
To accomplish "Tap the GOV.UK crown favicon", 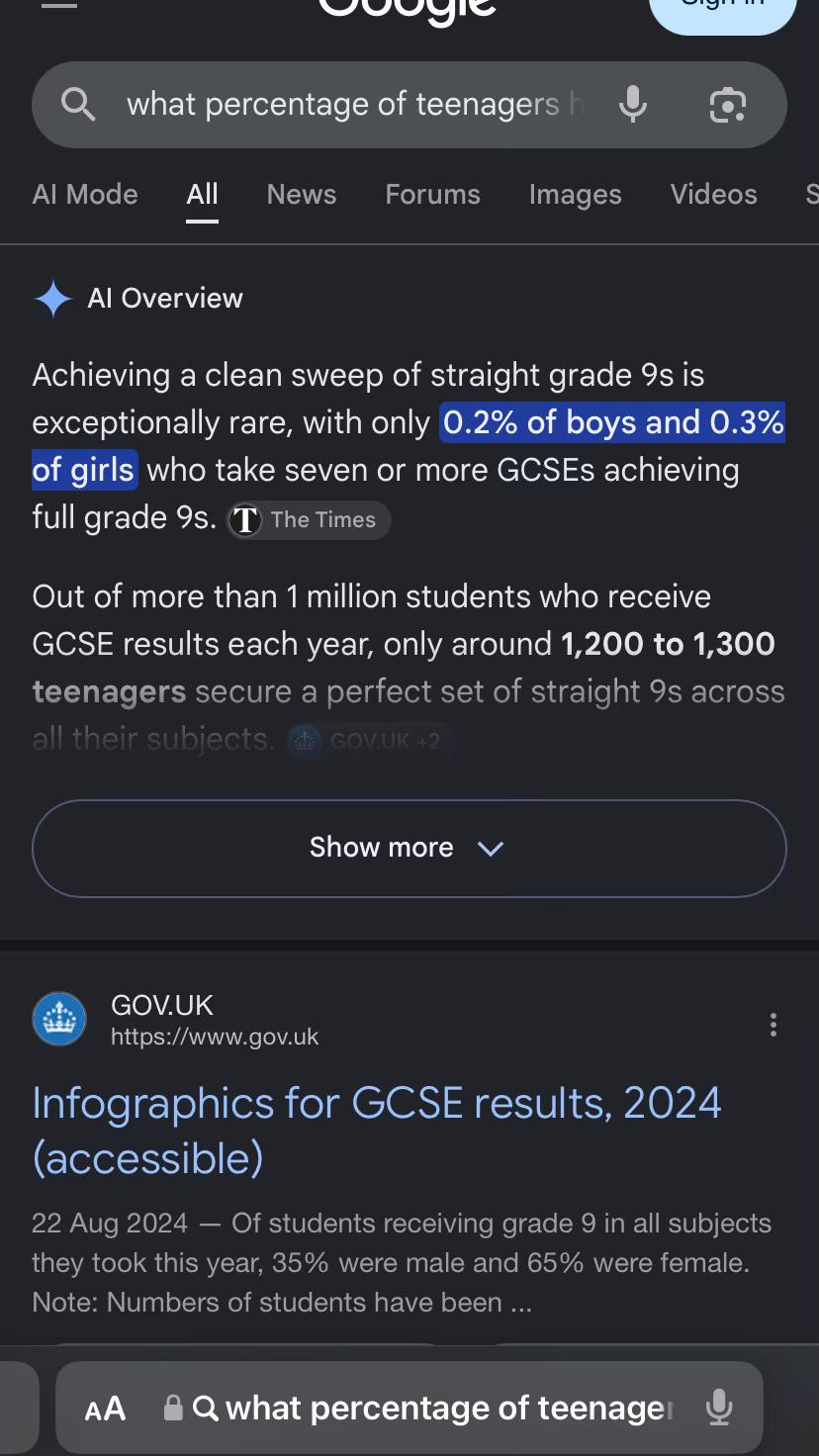I will coord(59,1019).
